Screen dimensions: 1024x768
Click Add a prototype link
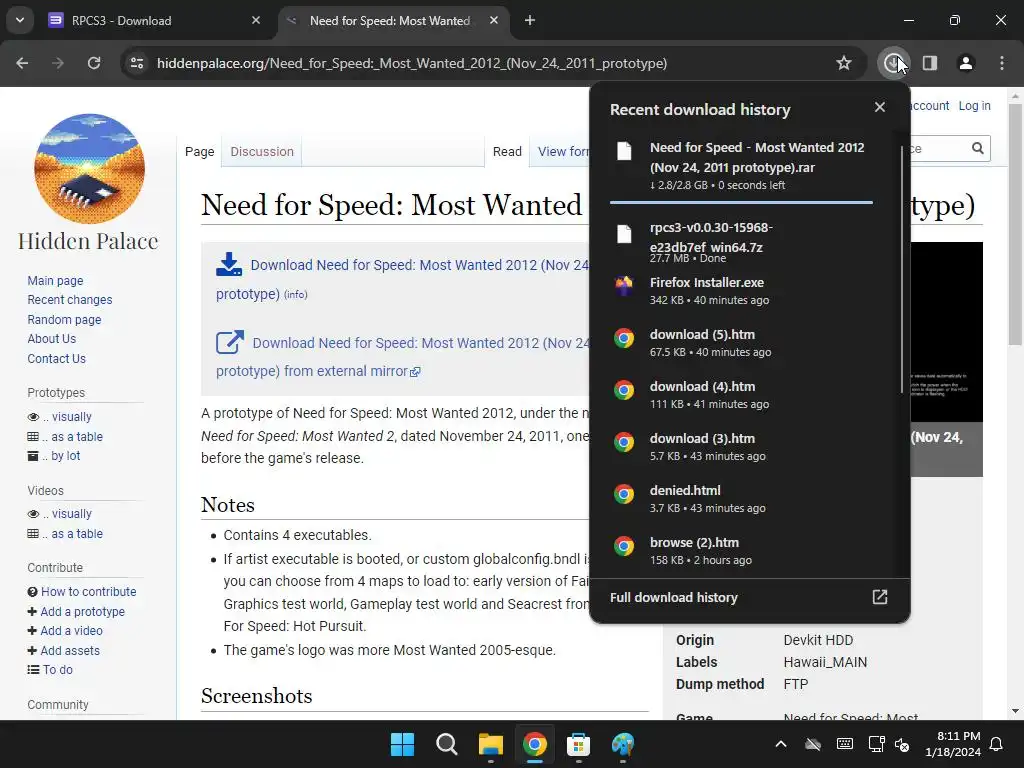pyautogui.click(x=82, y=611)
